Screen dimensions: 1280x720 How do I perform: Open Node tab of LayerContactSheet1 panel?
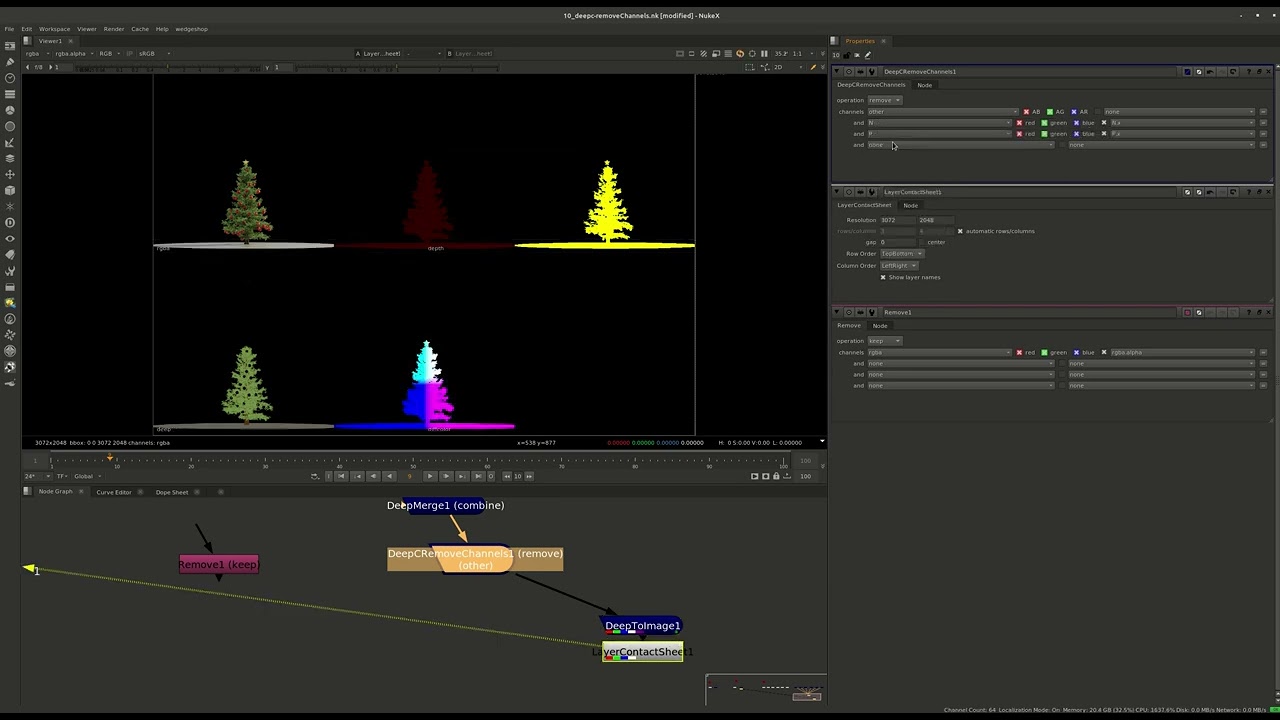(x=910, y=205)
